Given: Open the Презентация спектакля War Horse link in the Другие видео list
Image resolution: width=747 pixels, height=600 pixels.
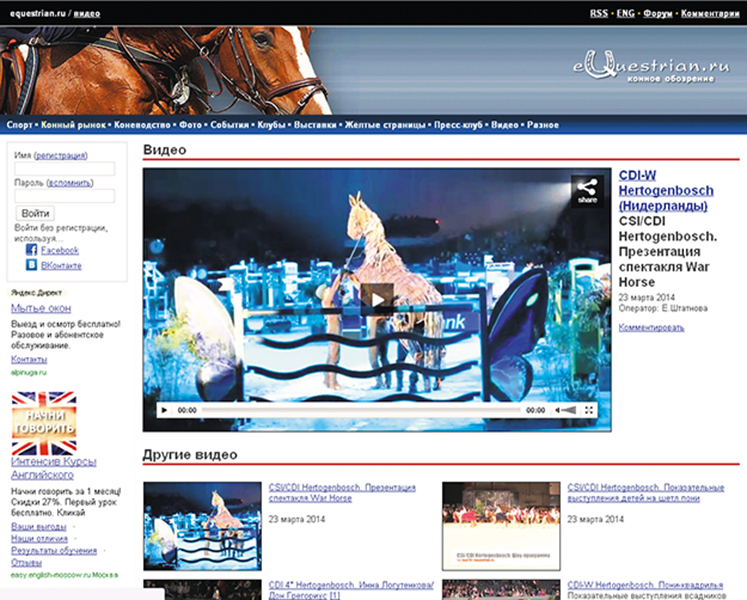Looking at the screenshot, I should tap(342, 493).
